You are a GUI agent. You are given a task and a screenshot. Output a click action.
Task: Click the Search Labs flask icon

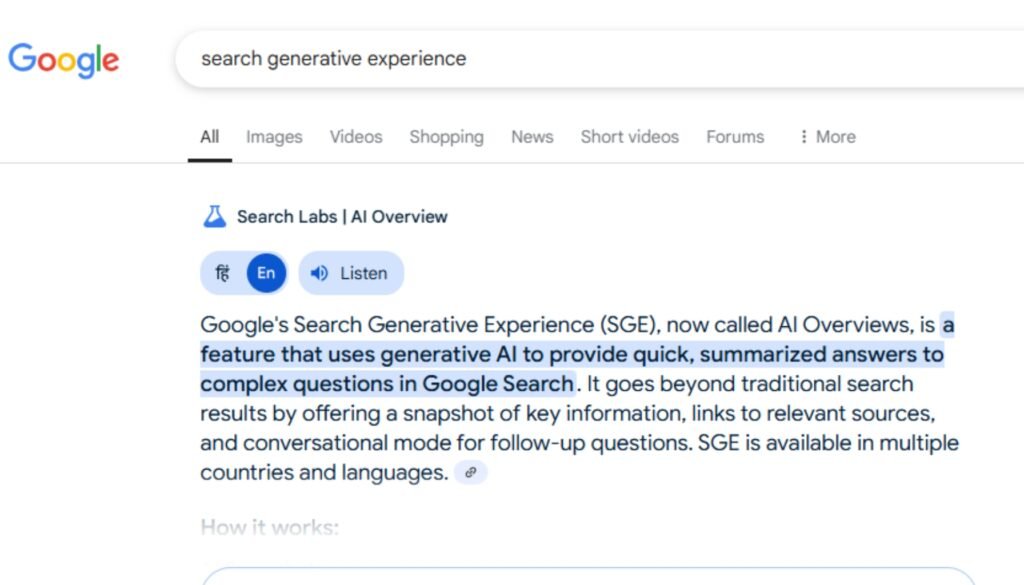pos(214,216)
